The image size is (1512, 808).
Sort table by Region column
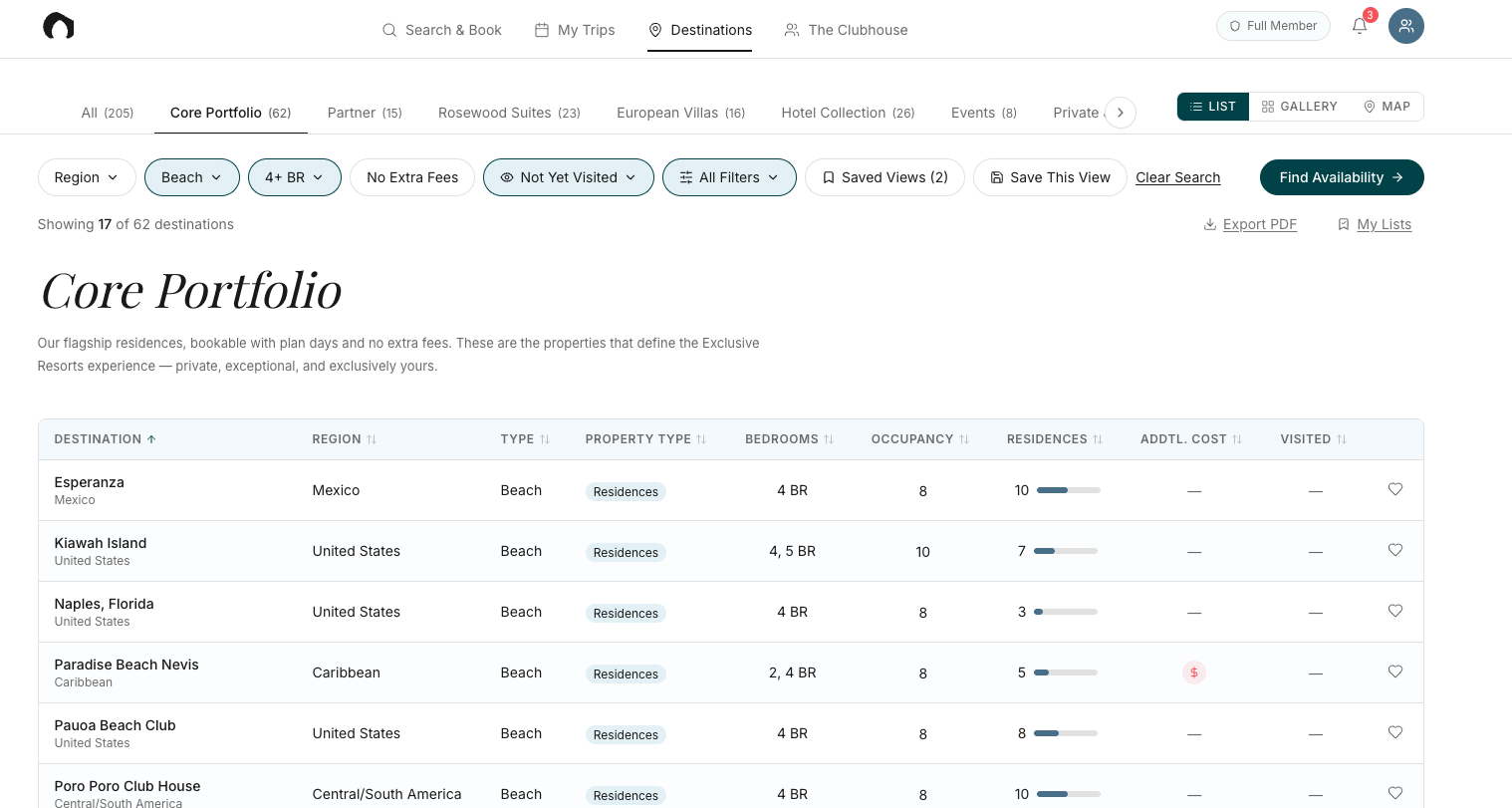pyautogui.click(x=345, y=439)
